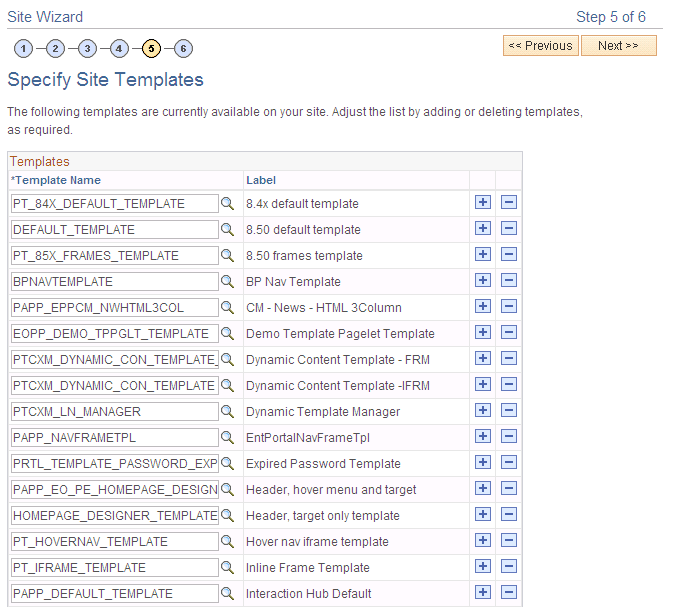Open lookup for PAPP_DEFAULT_TEMPLATE field

[x=227, y=593]
